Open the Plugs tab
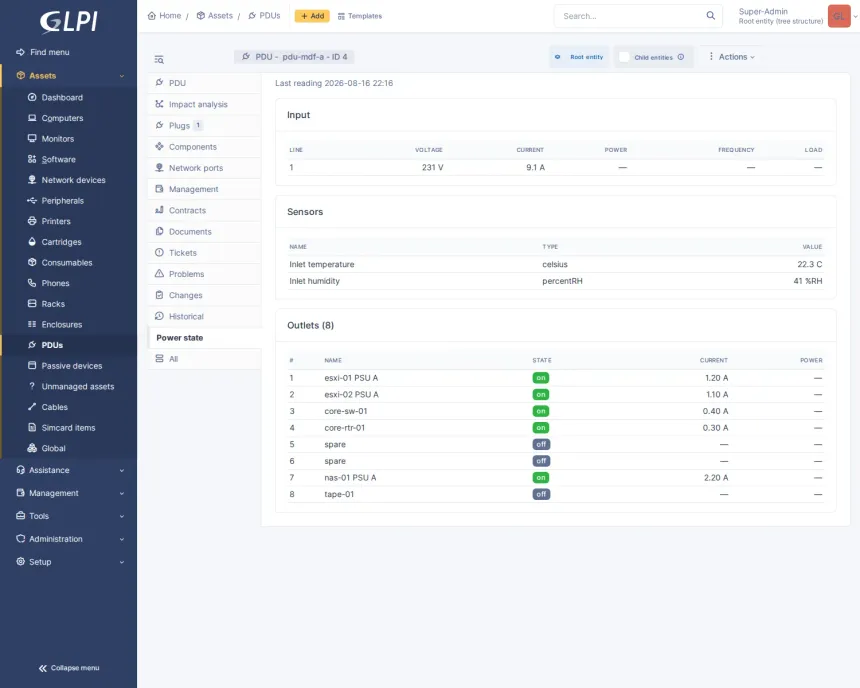 coord(204,126)
